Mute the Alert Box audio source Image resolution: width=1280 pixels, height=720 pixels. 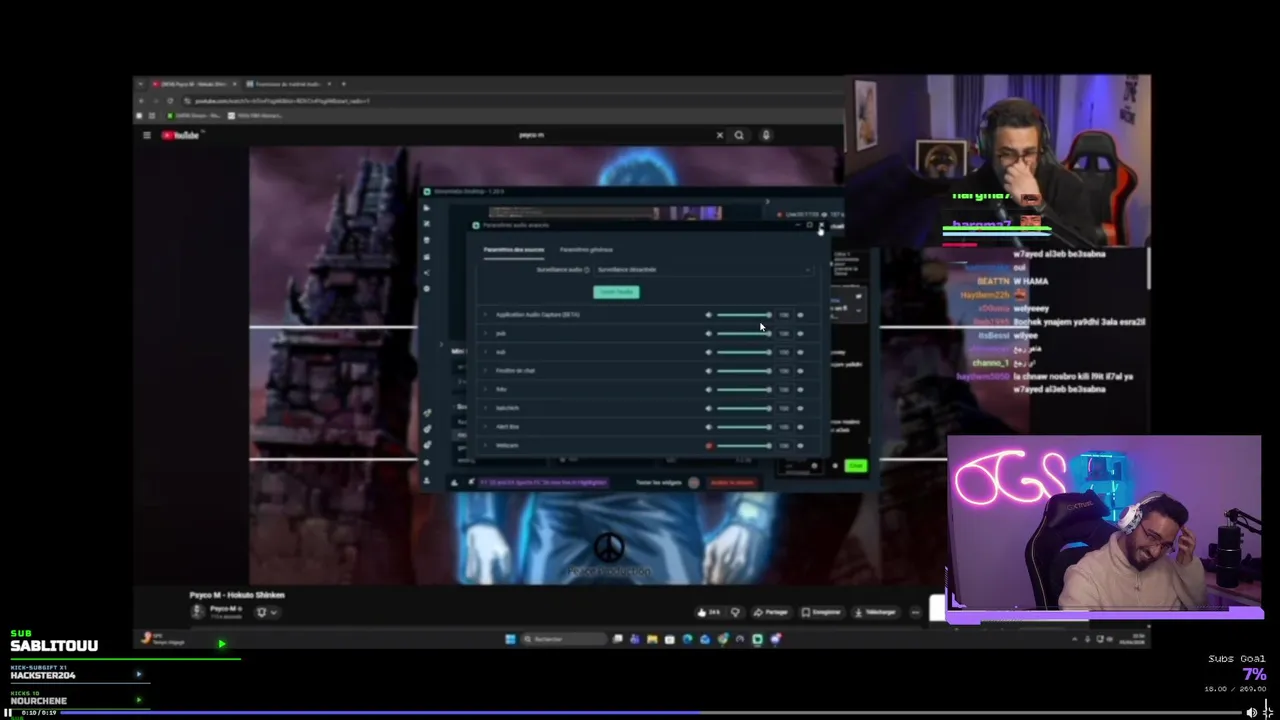point(708,427)
